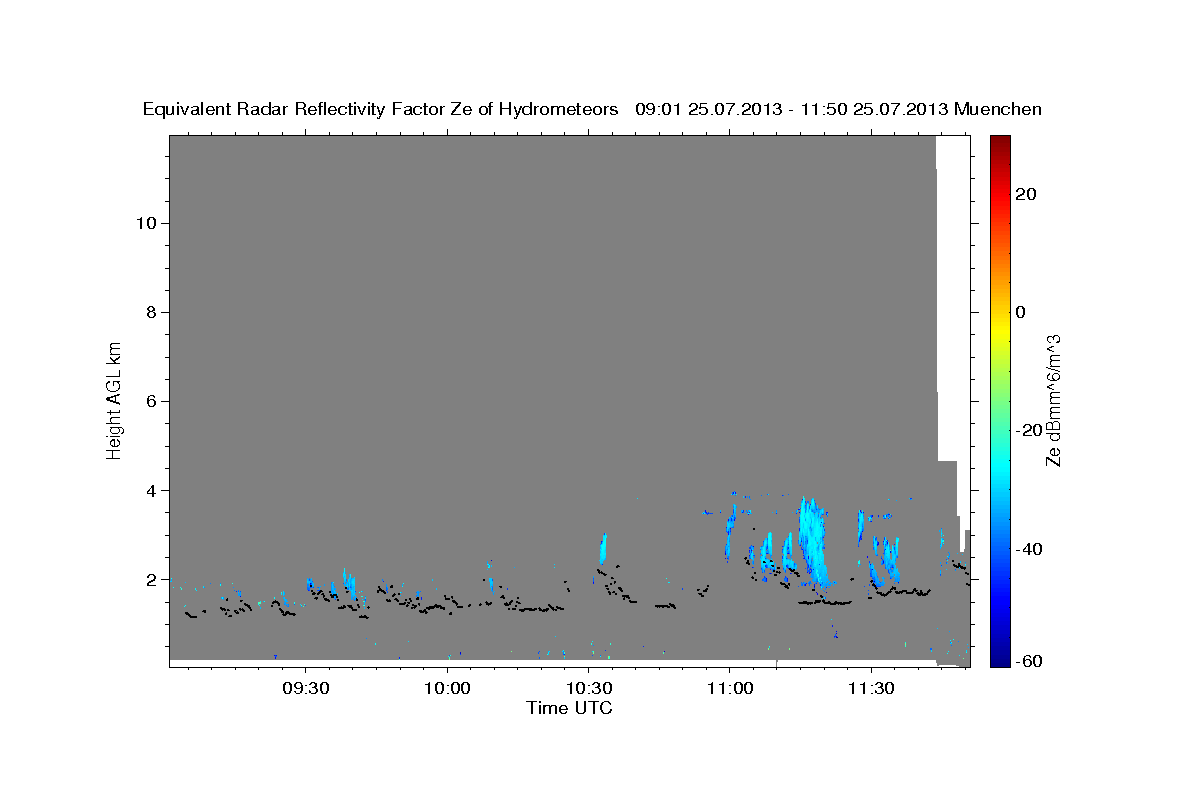Viewport: 1200px width, 800px height.
Task: Click the colorbar value -60
Action: tap(1029, 660)
